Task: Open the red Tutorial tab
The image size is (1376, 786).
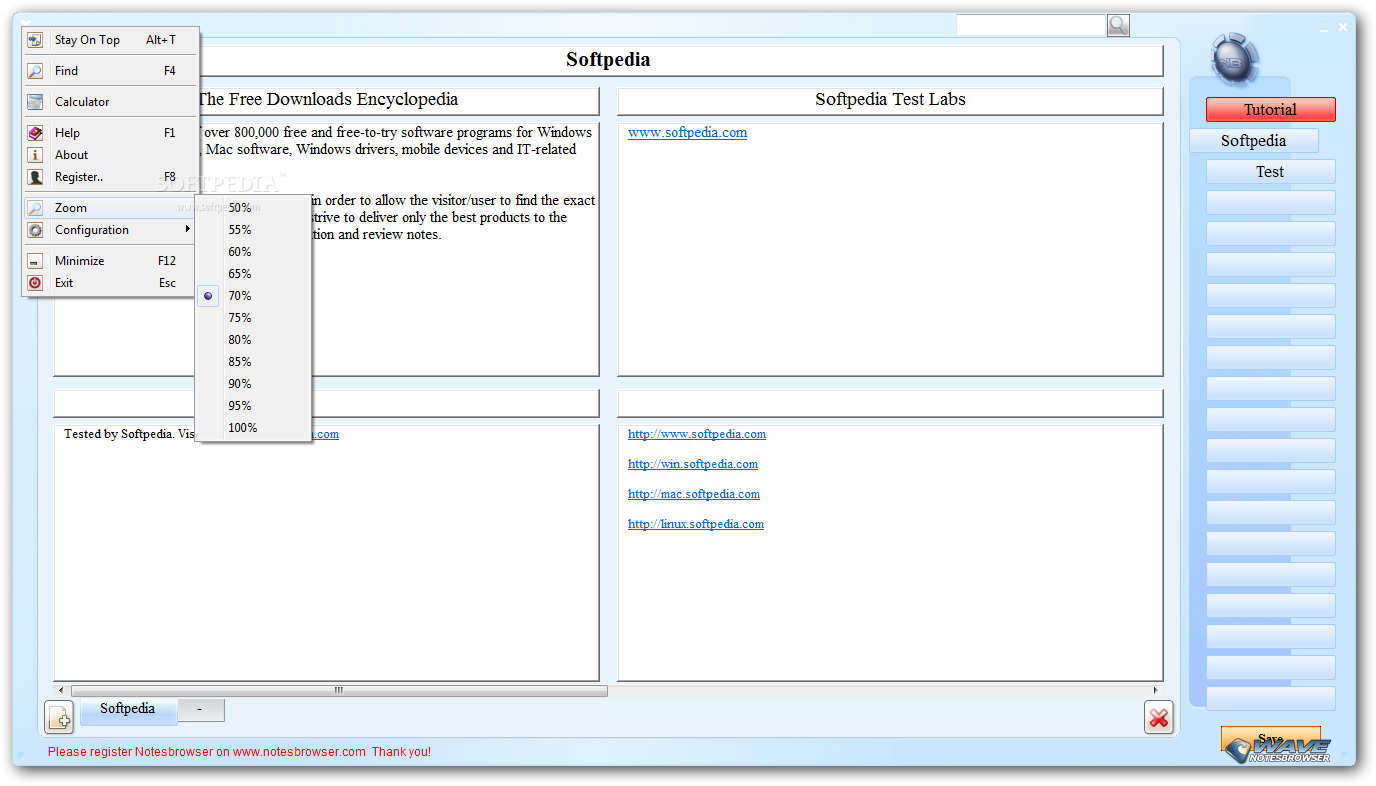Action: (x=1270, y=110)
